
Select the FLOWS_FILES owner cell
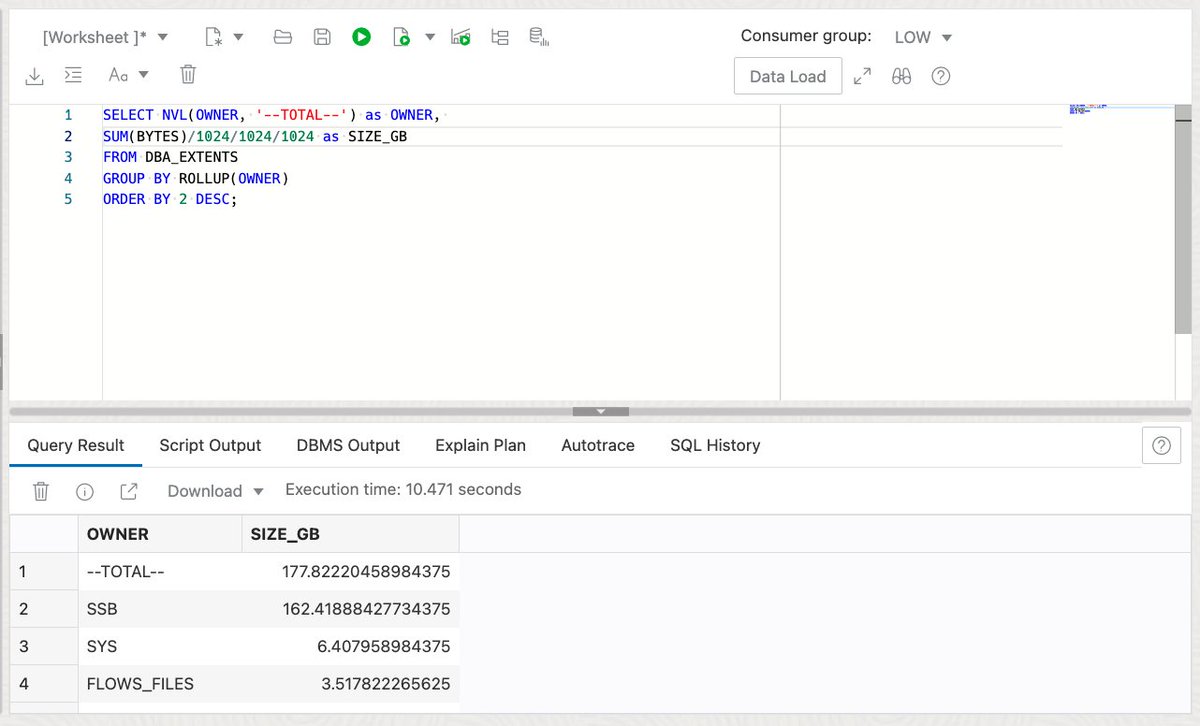pyautogui.click(x=160, y=685)
